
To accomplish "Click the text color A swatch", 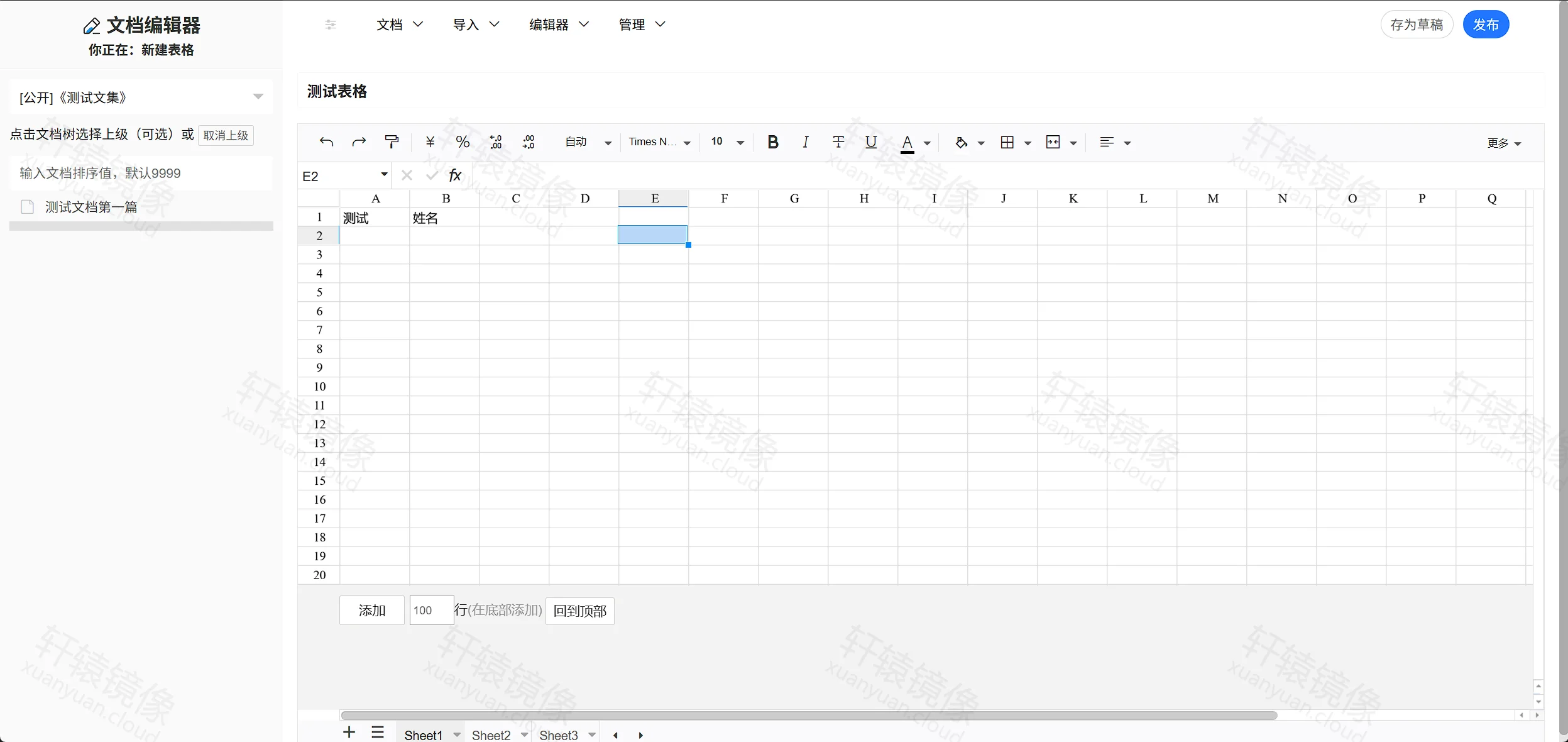I will 907,143.
